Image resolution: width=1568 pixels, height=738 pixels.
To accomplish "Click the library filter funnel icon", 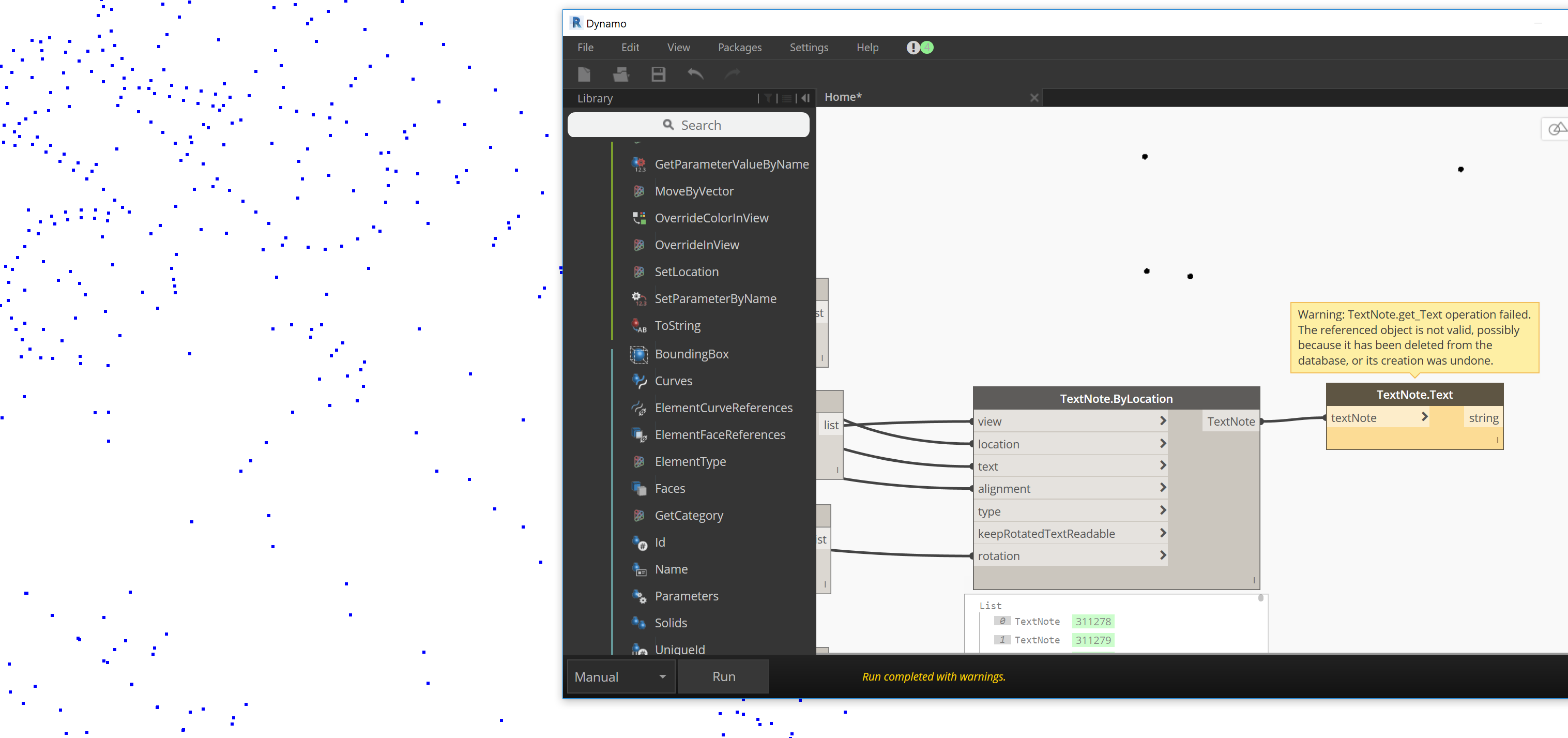I will coord(768,98).
